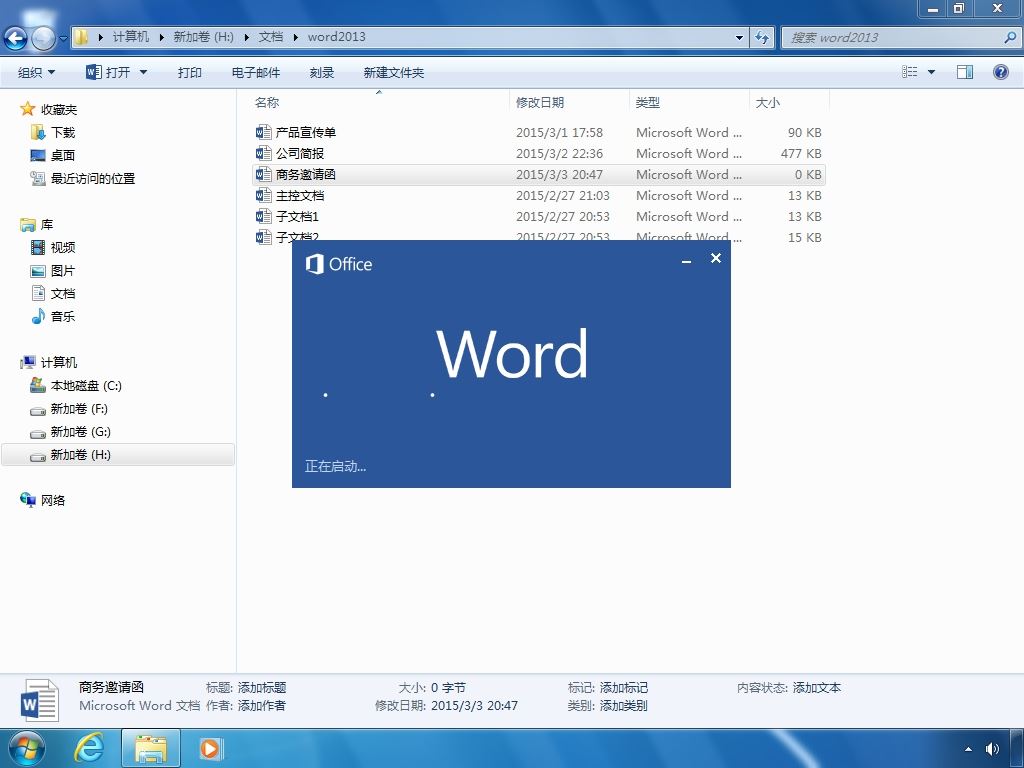Click the Back navigation arrow

pos(16,38)
